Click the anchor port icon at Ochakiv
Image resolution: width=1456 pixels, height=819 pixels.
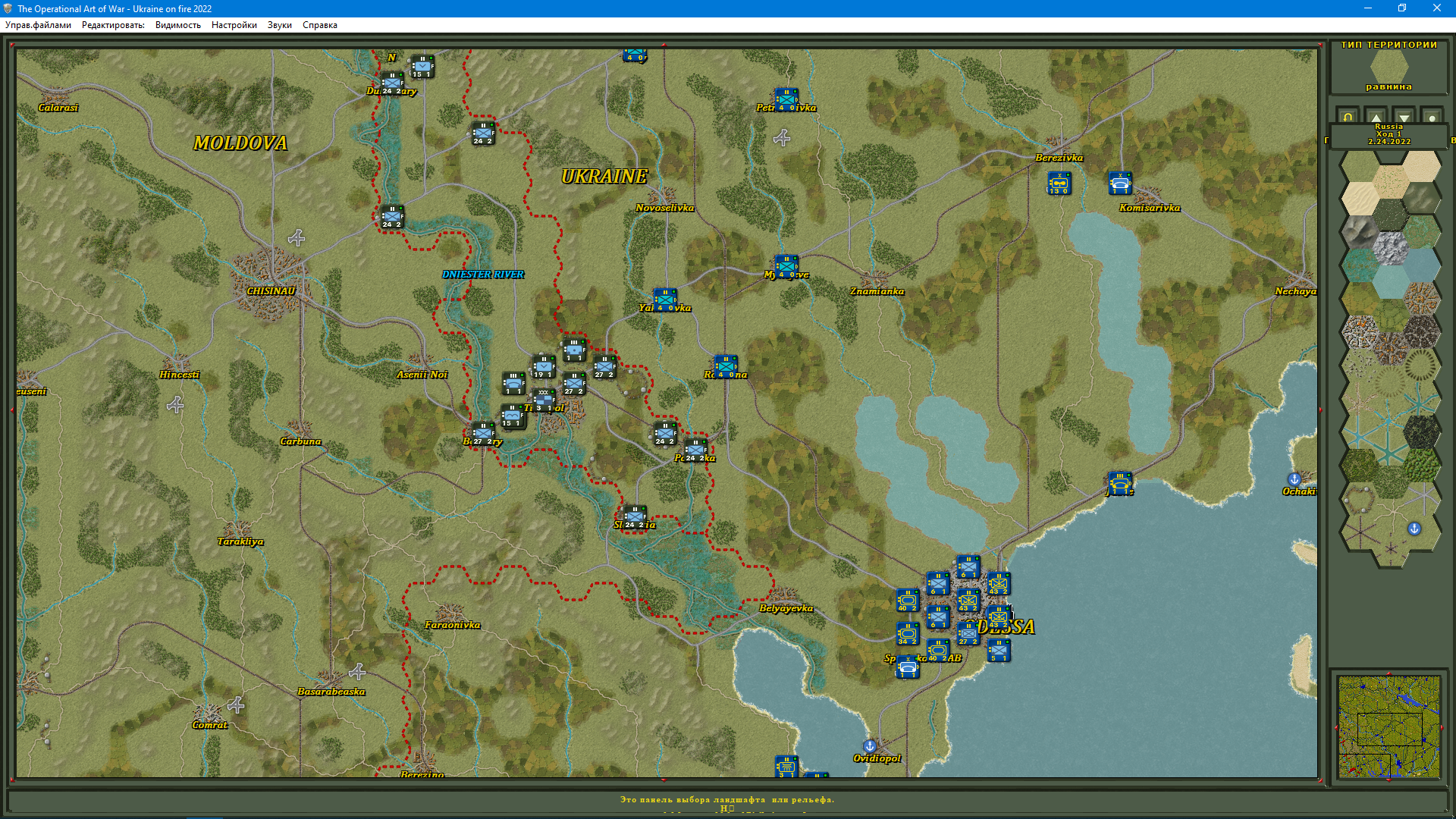[1294, 479]
